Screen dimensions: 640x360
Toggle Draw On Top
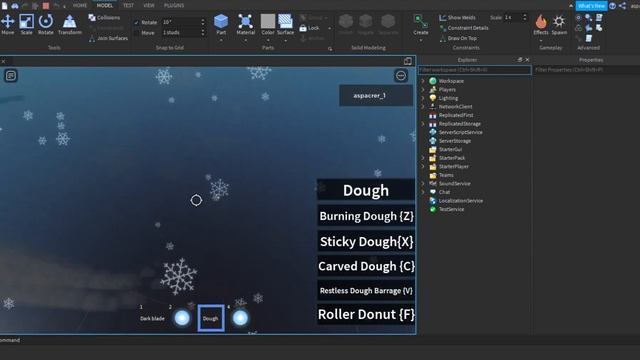(458, 38)
